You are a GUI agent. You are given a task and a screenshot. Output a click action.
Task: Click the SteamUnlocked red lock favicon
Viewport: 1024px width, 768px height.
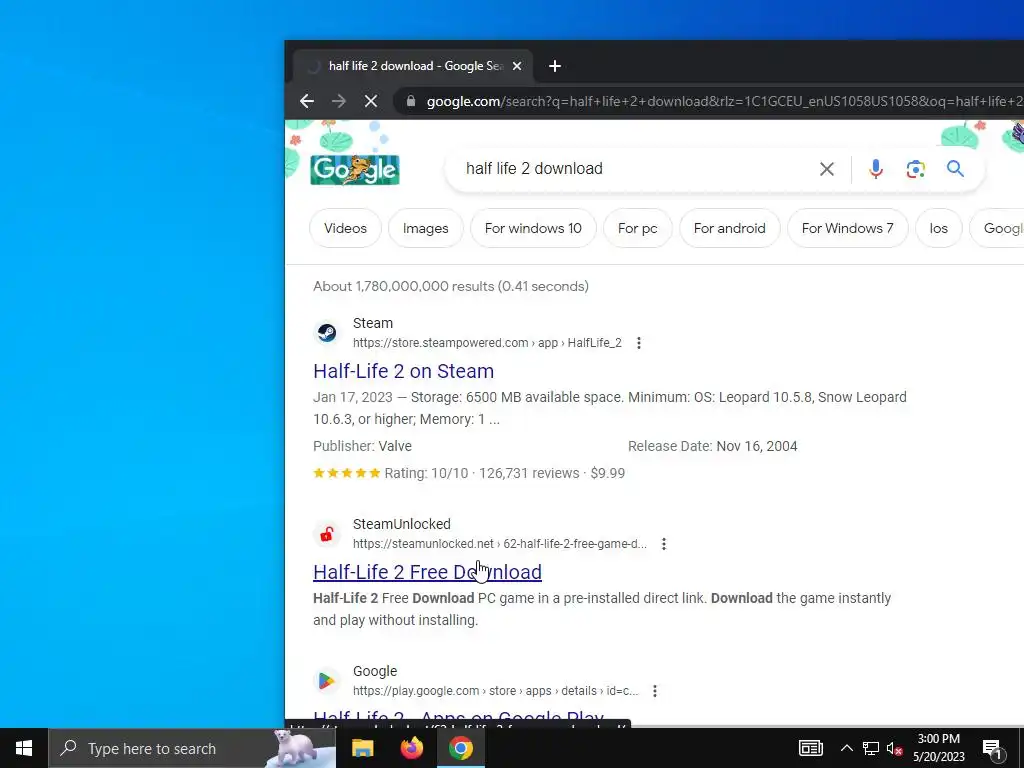327,534
